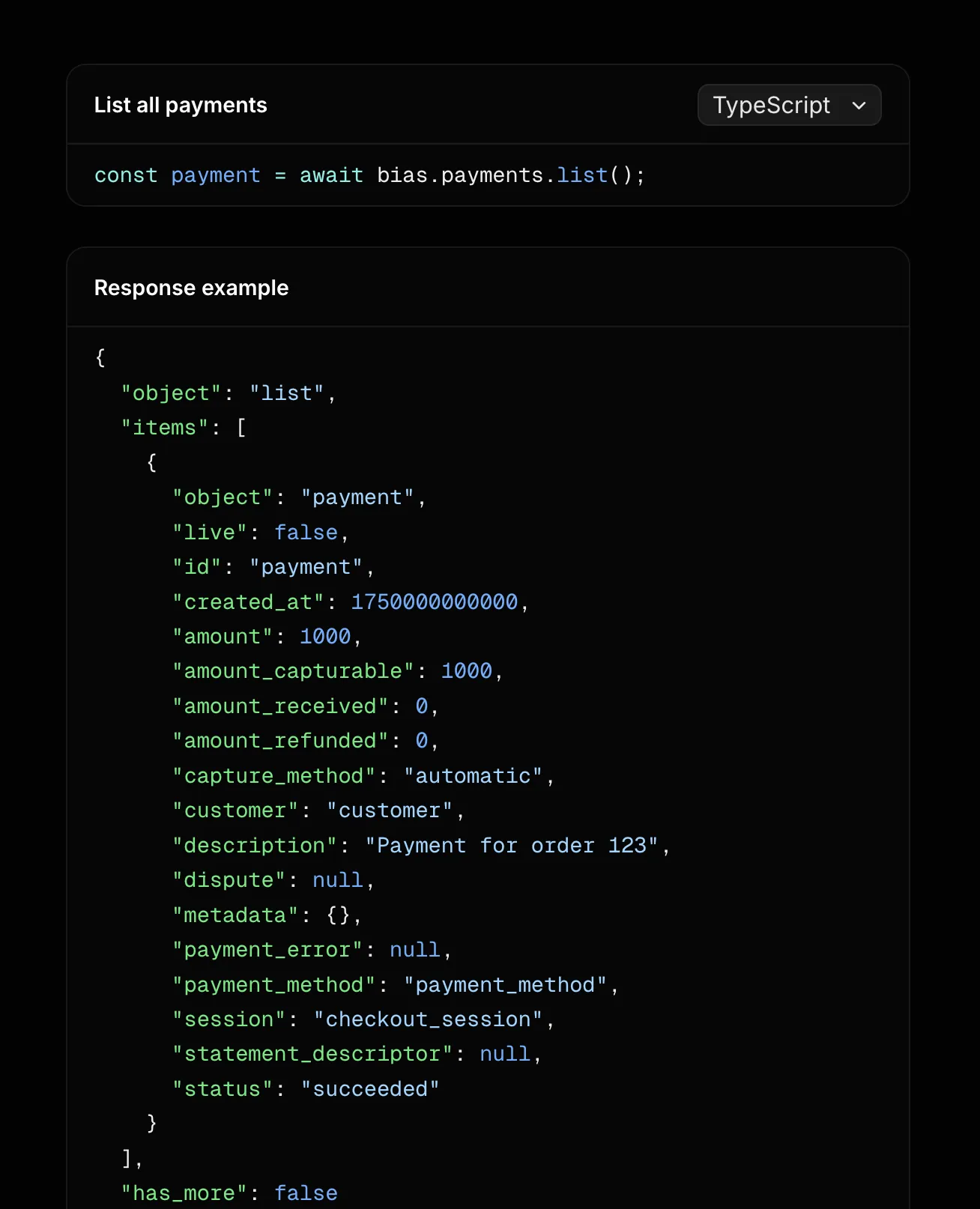The width and height of the screenshot is (980, 1209).
Task: Click the '"amount_refunded": 0,' line
Action: pyautogui.click(x=306, y=741)
